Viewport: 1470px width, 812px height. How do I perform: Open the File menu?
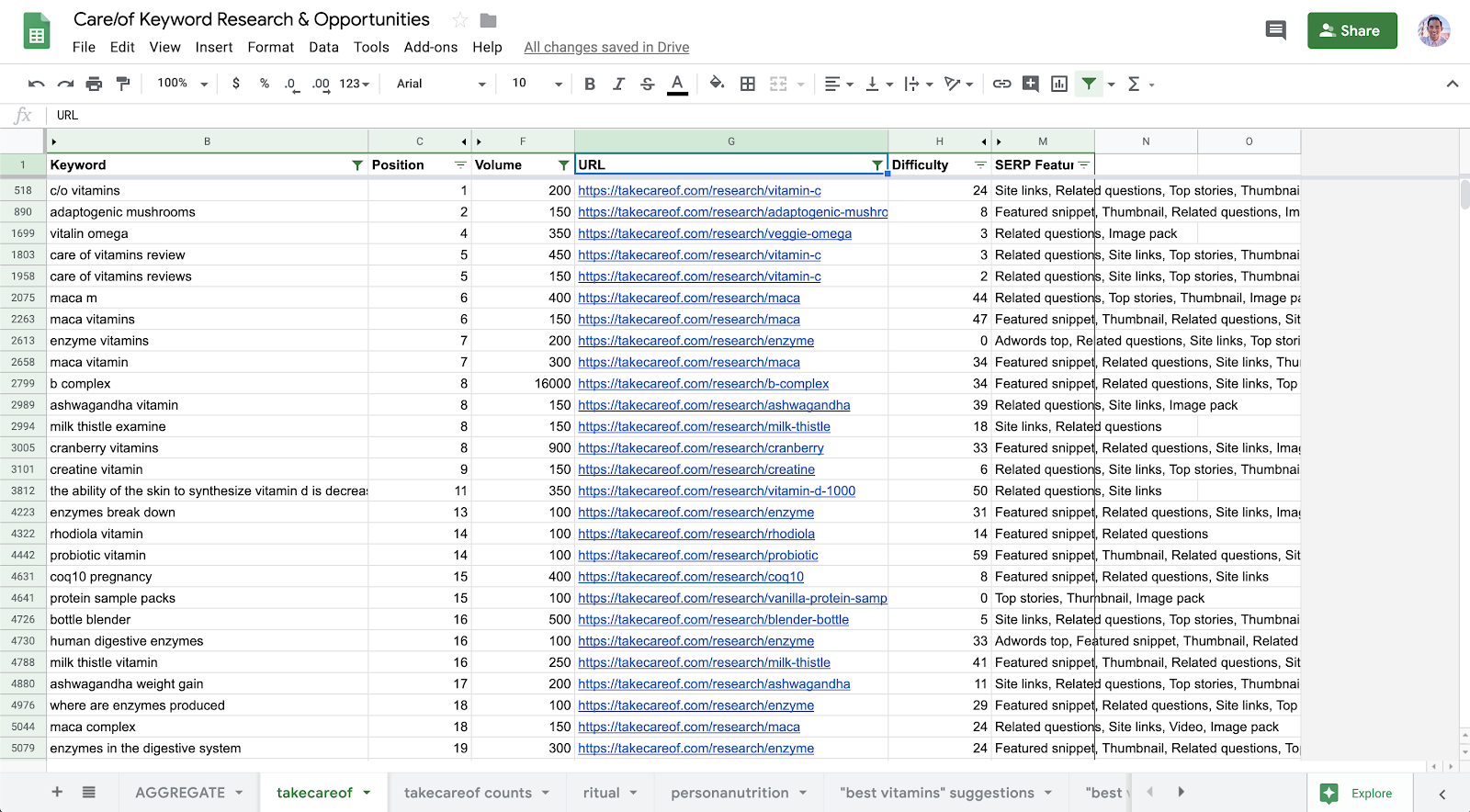[84, 47]
